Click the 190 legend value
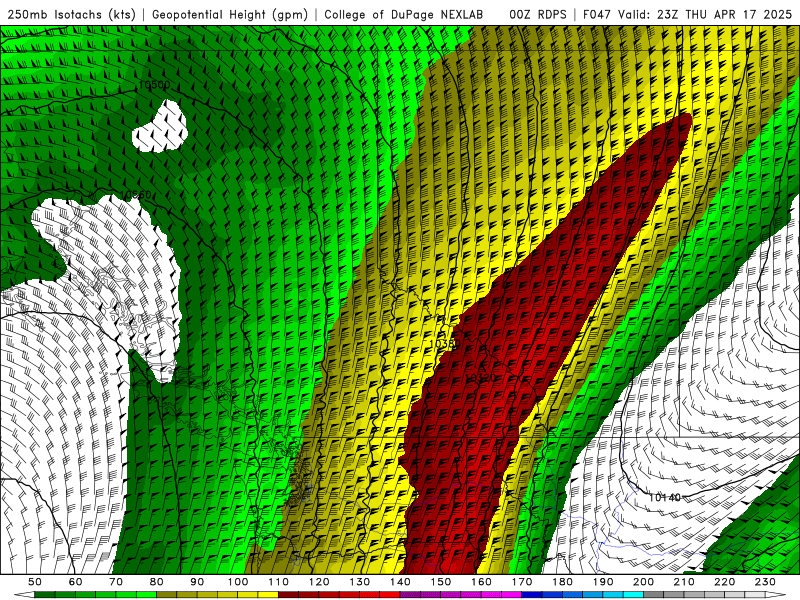The height and width of the screenshot is (600, 800). (603, 582)
